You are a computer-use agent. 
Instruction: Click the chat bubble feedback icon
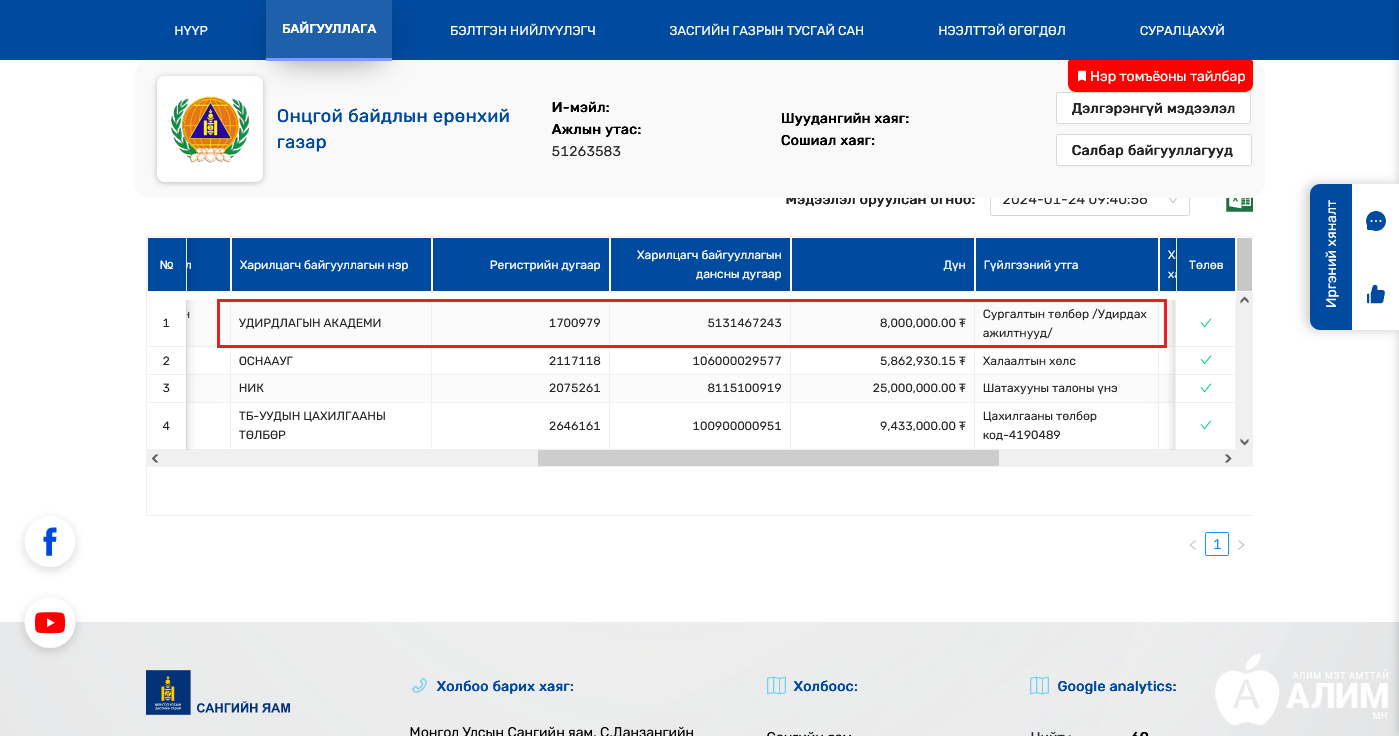(x=1376, y=221)
